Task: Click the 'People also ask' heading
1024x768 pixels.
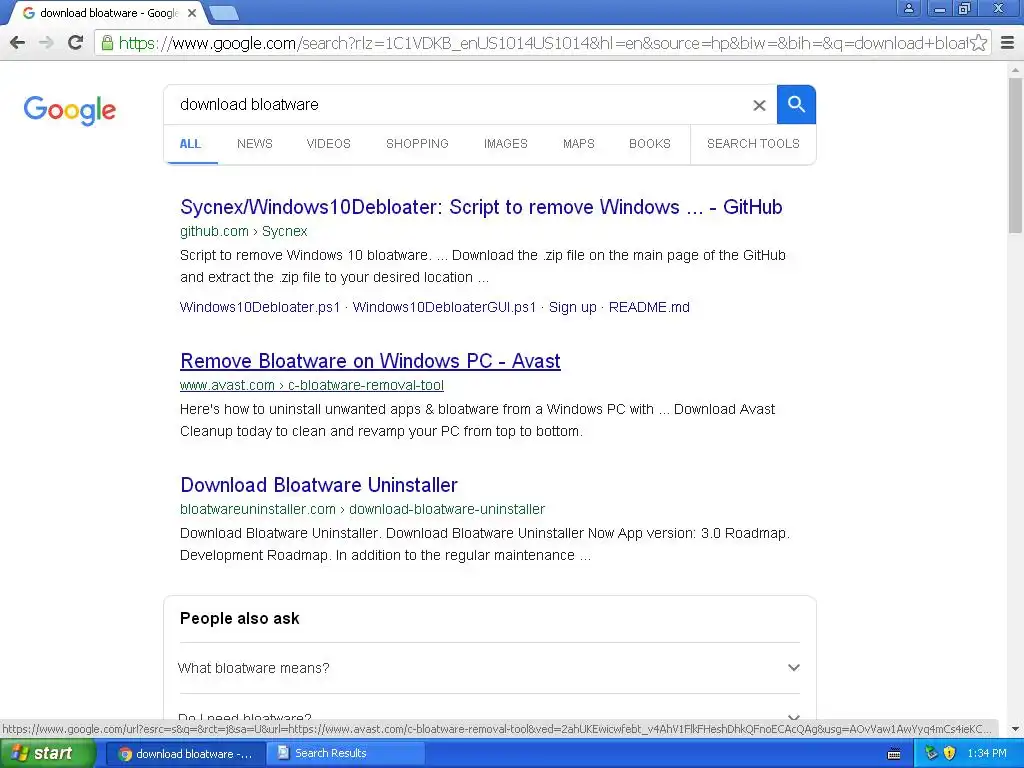Action: (240, 618)
